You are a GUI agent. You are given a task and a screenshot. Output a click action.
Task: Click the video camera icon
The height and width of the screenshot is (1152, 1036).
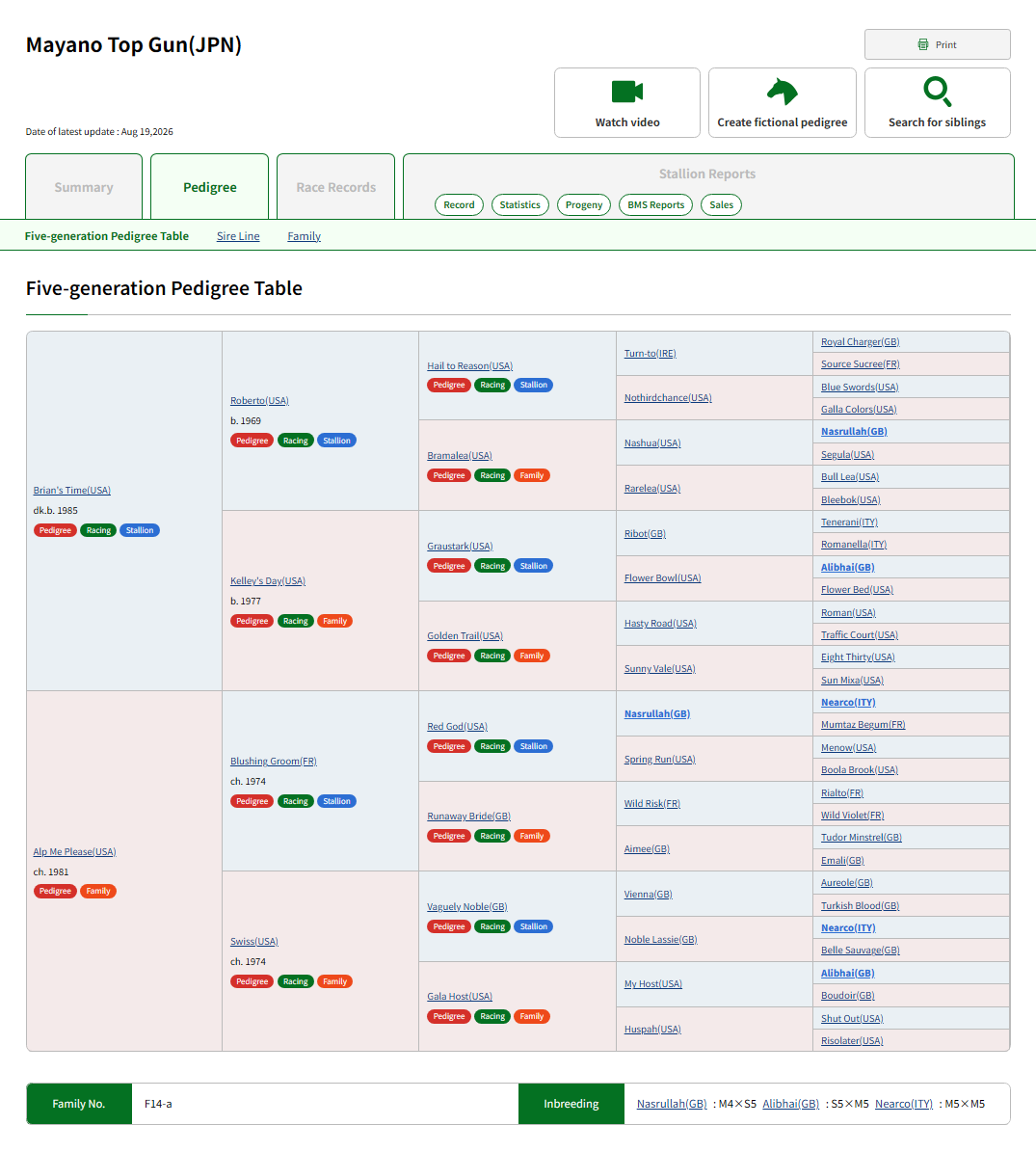point(627,92)
